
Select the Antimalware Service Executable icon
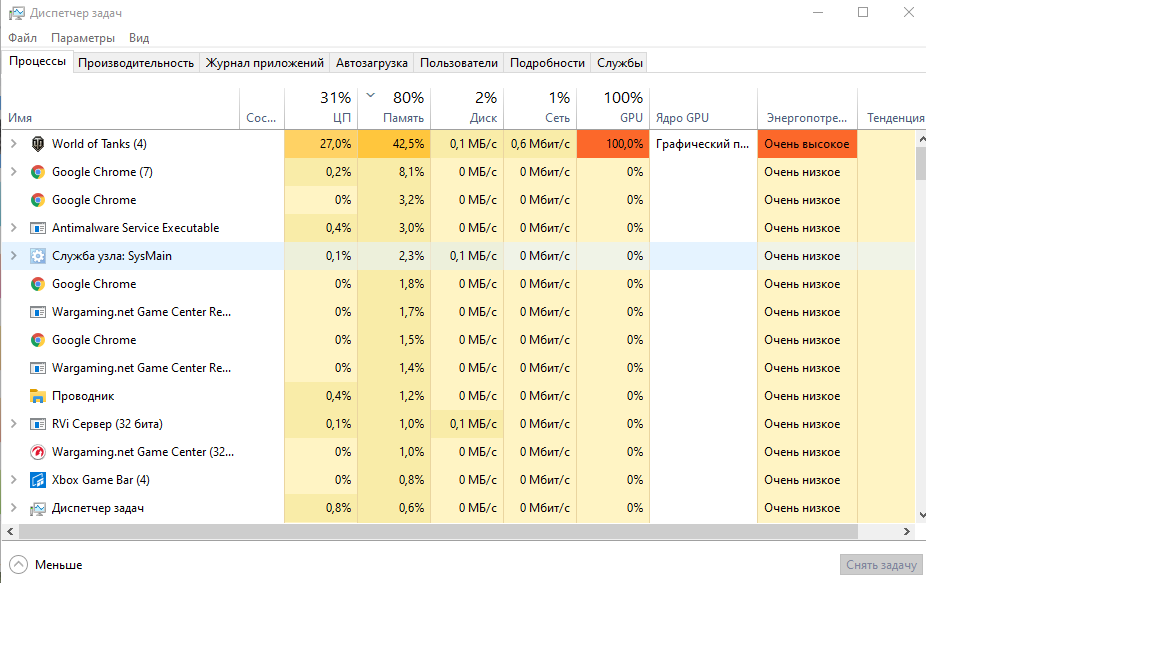(x=38, y=228)
